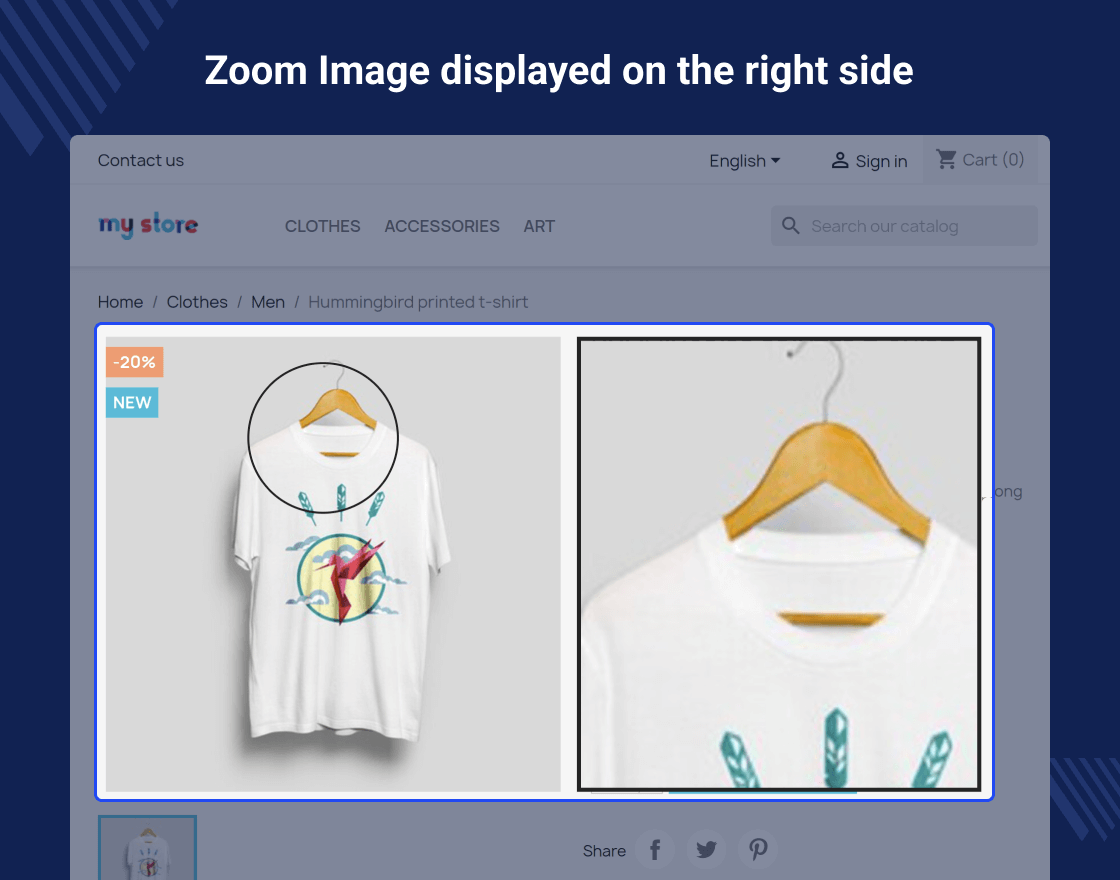
Task: Go to Men breadcrumb
Action: pos(268,302)
